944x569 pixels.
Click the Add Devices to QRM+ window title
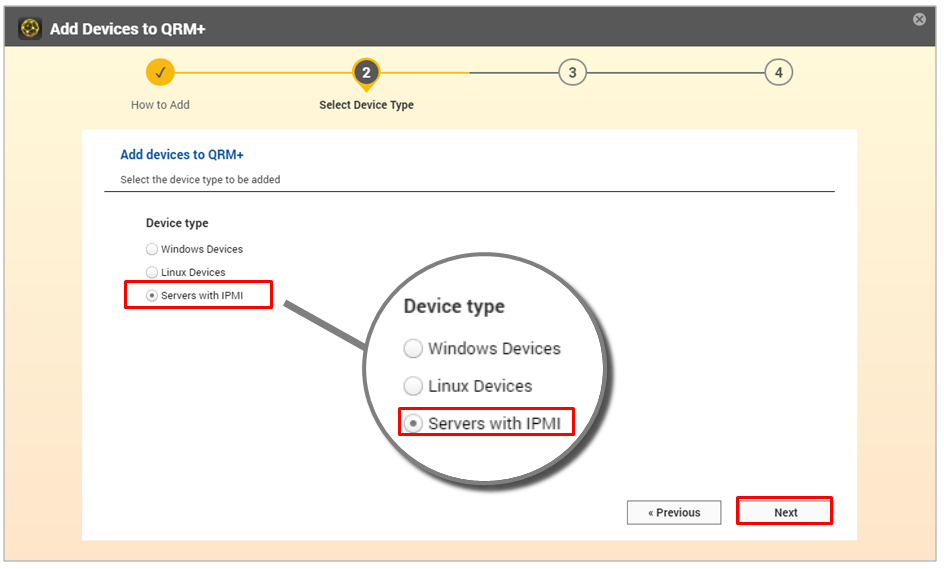click(128, 29)
